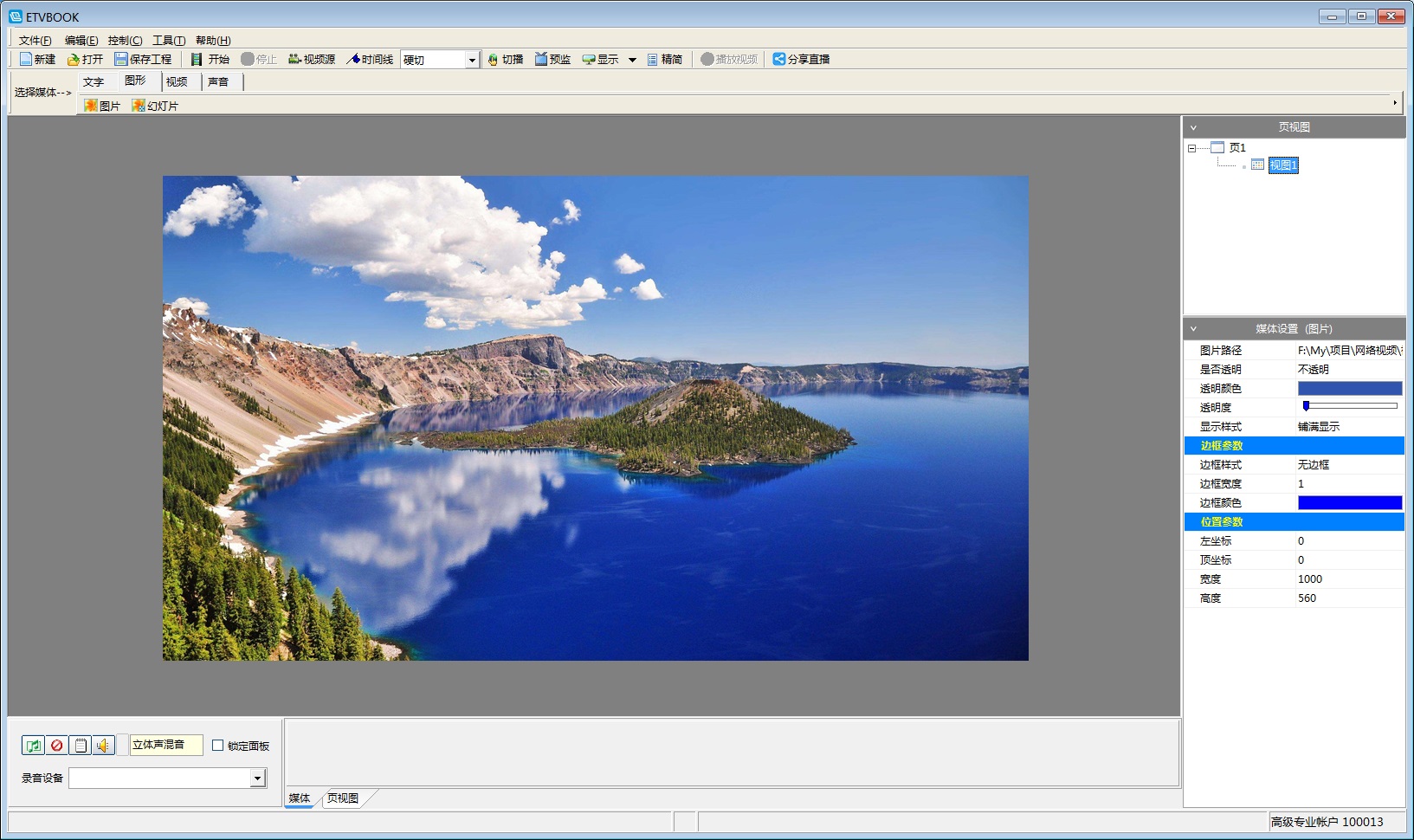
Task: Open the 视频源 video source tool
Action: point(311,59)
